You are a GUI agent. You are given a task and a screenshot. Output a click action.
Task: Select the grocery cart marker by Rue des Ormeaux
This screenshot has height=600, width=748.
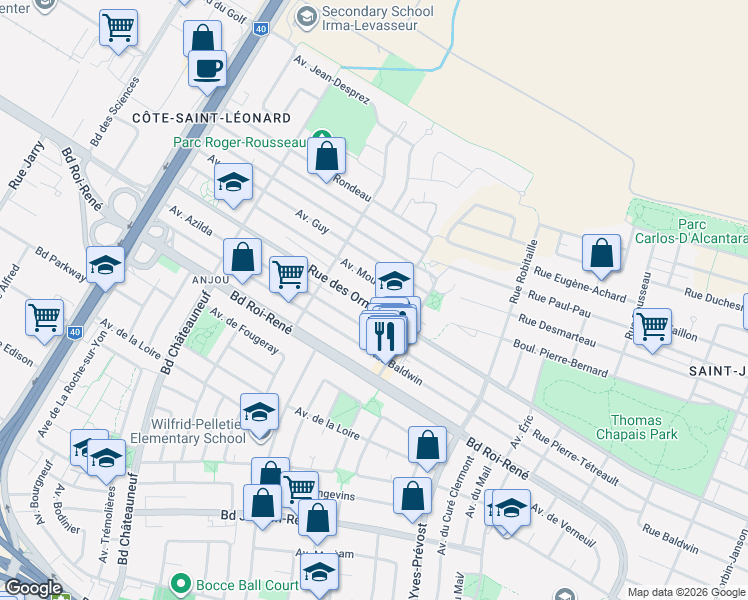pyautogui.click(x=288, y=278)
